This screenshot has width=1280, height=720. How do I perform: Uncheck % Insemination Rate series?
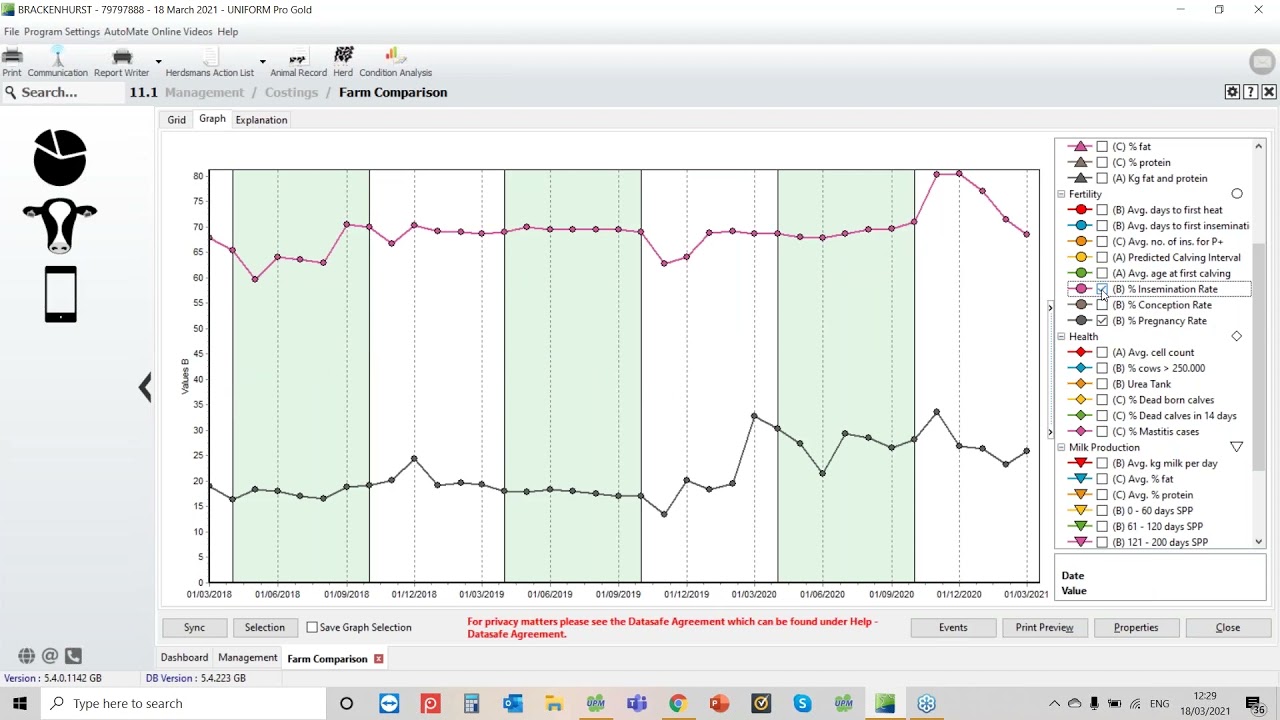click(x=1102, y=289)
